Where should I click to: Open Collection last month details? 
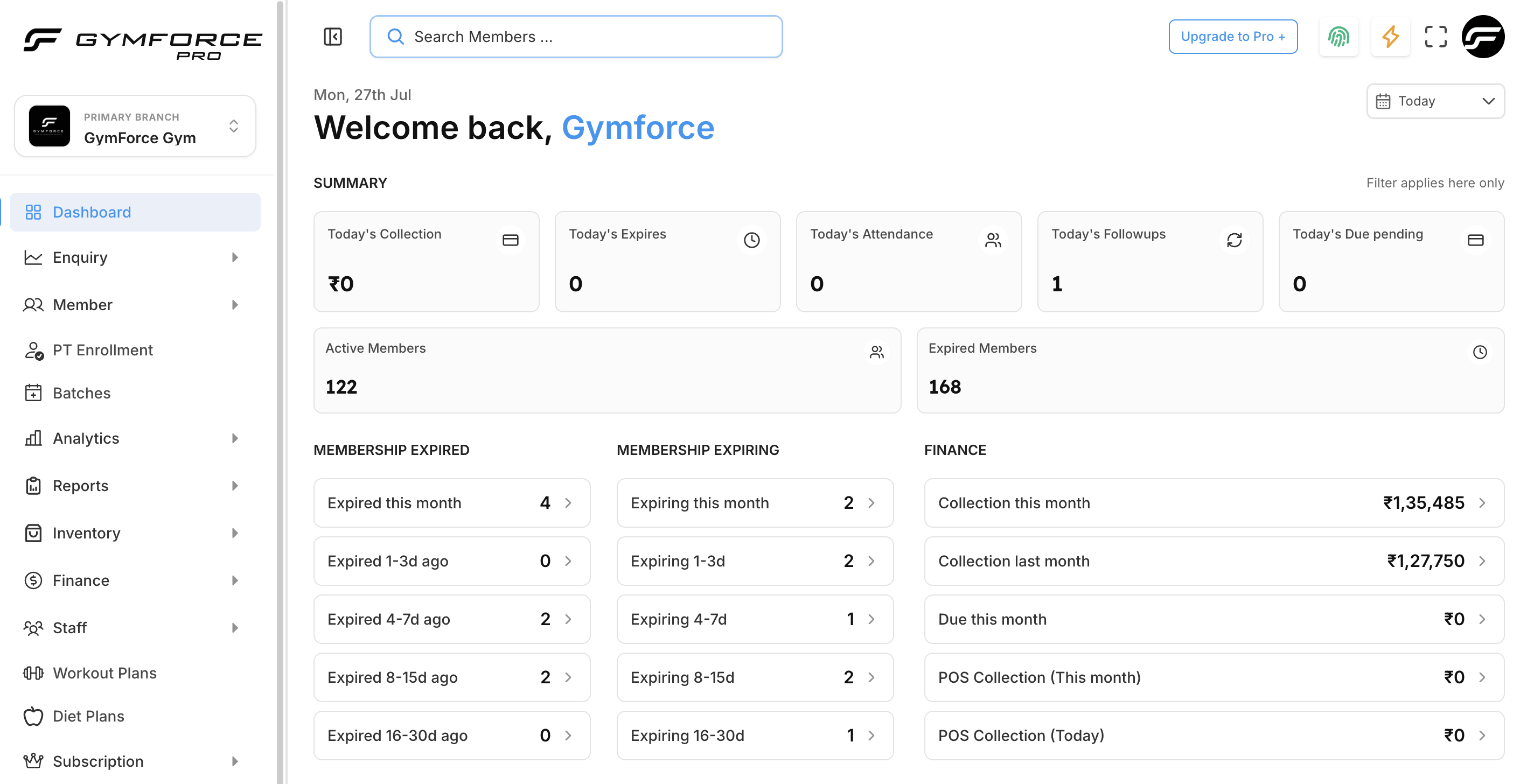[x=1214, y=561]
